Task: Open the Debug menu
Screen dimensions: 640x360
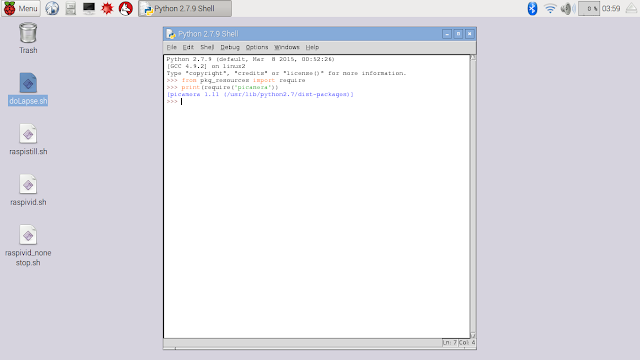Action: click(230, 47)
